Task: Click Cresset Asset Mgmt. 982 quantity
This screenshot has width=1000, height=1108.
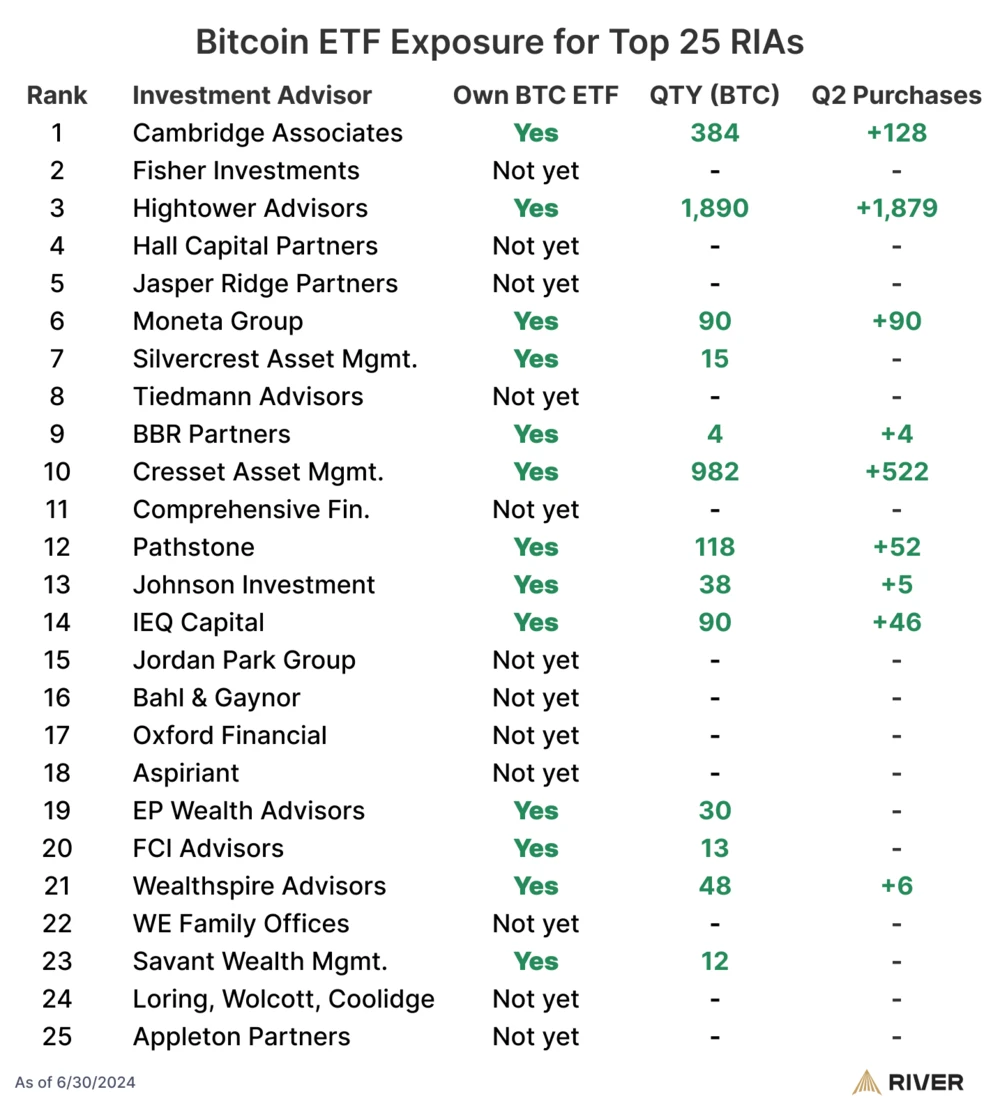Action: tap(715, 472)
